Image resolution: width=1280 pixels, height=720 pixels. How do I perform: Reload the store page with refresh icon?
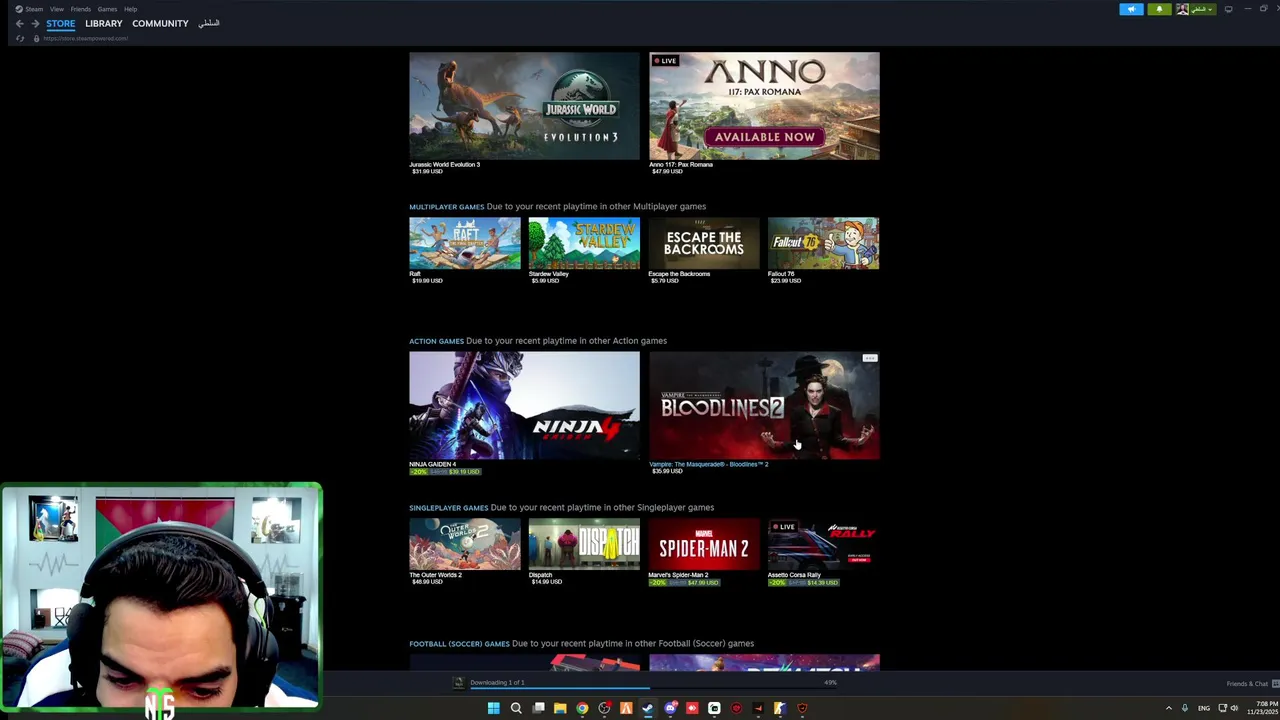coord(20,38)
